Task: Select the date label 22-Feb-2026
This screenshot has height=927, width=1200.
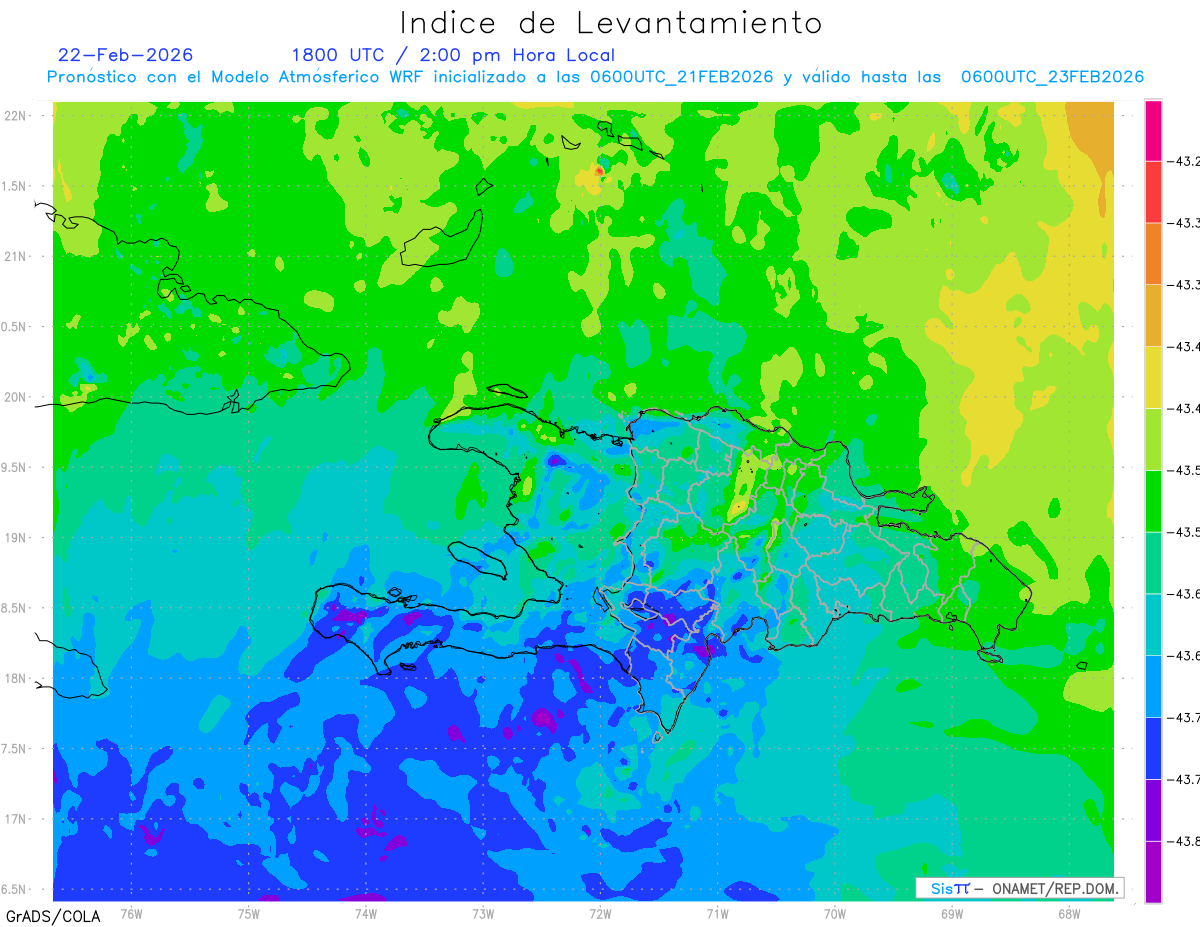Action: coord(126,55)
